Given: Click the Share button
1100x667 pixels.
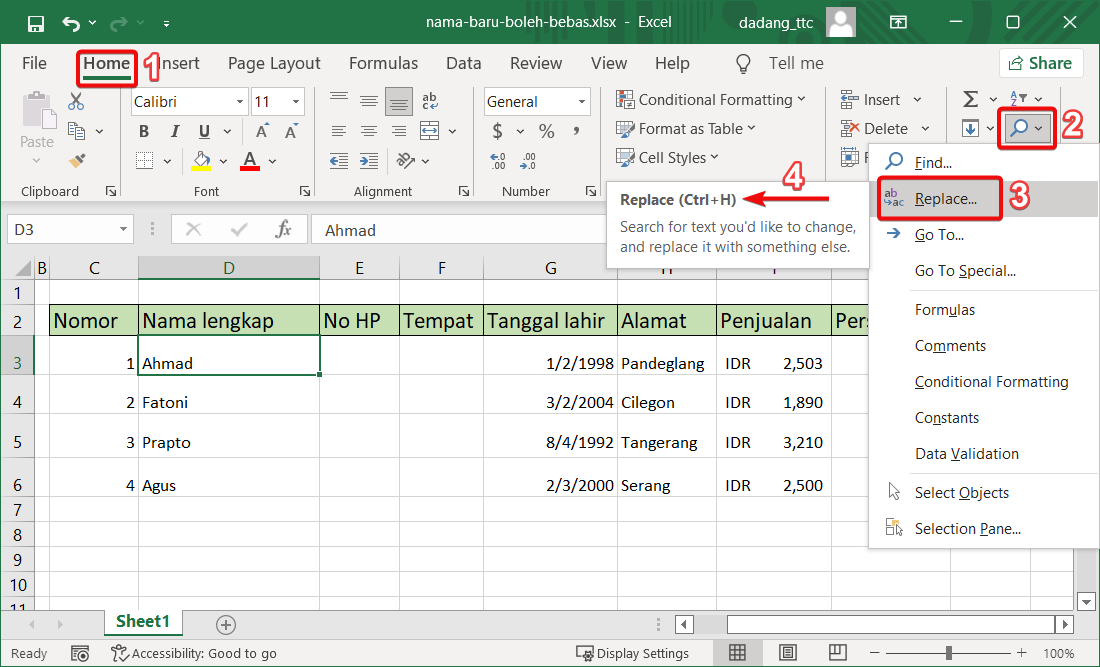Looking at the screenshot, I should (x=1041, y=62).
